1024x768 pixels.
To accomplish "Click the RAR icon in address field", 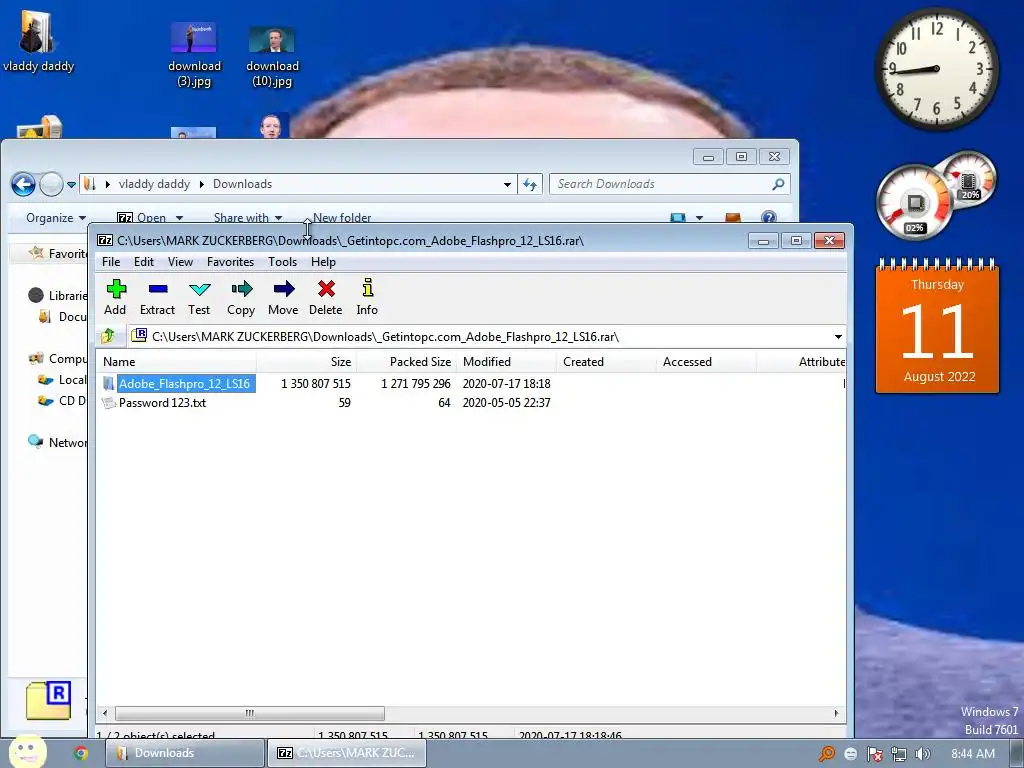I will [139, 336].
